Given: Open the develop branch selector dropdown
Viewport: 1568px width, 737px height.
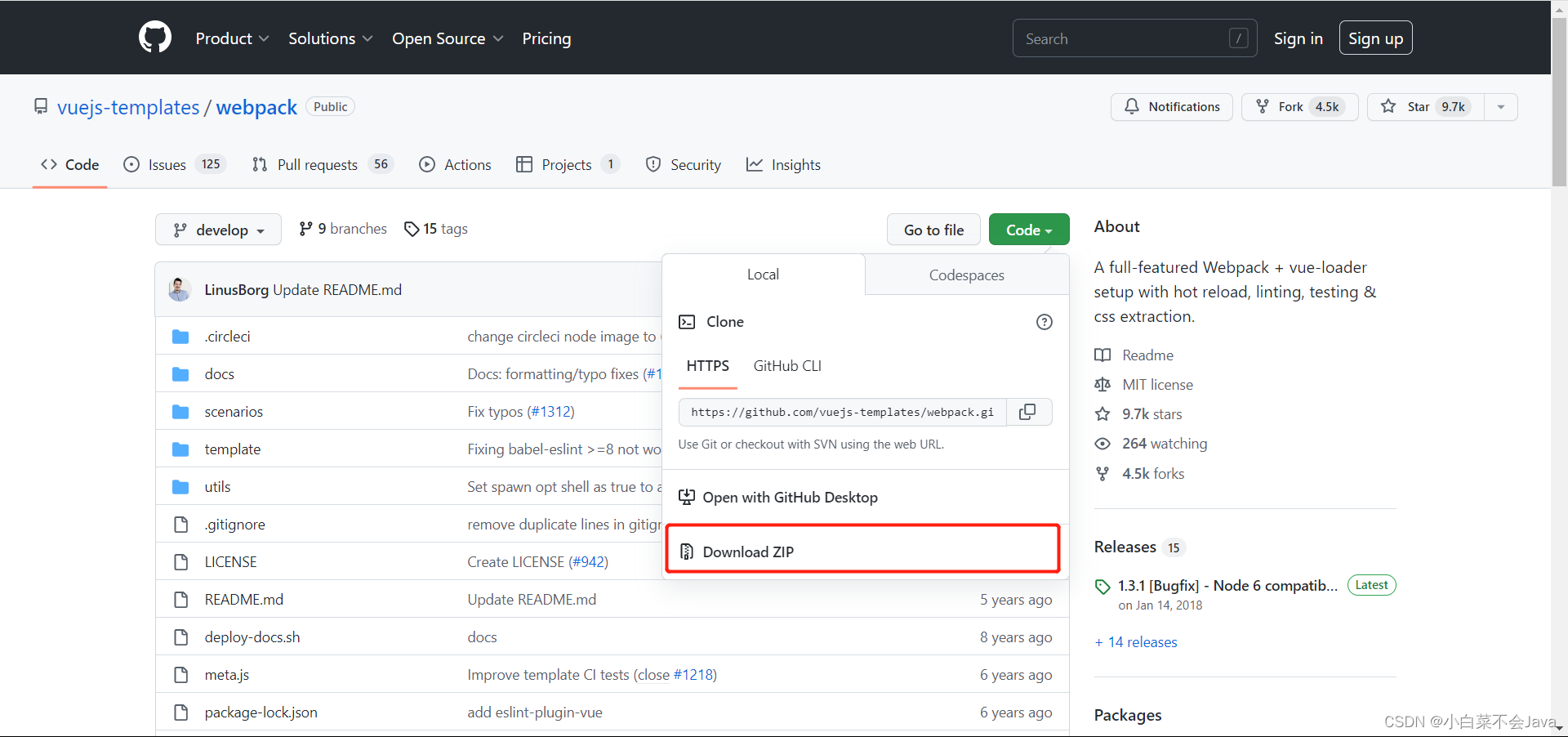Looking at the screenshot, I should (218, 230).
